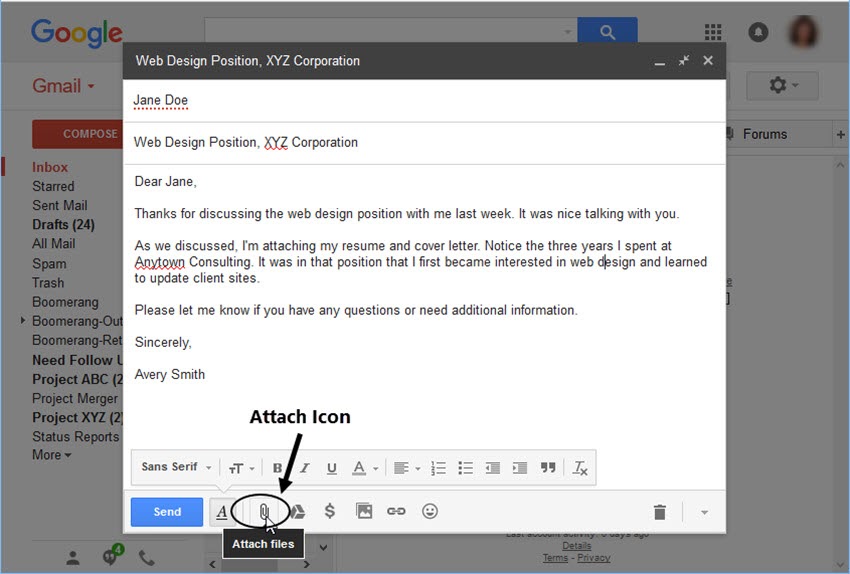Open the Google Drive insert icon

click(x=297, y=511)
